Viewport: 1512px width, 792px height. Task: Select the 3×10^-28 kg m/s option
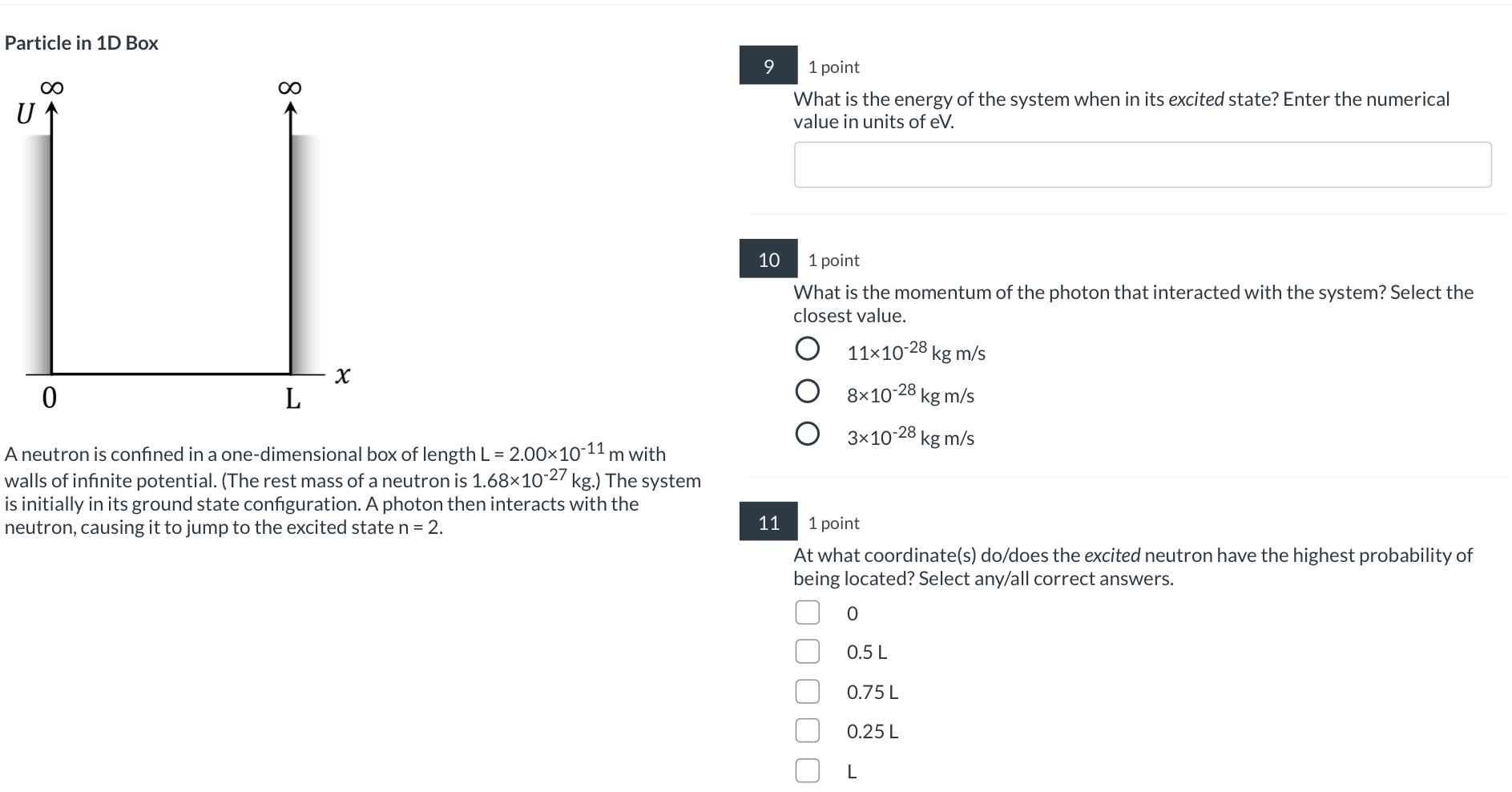807,434
